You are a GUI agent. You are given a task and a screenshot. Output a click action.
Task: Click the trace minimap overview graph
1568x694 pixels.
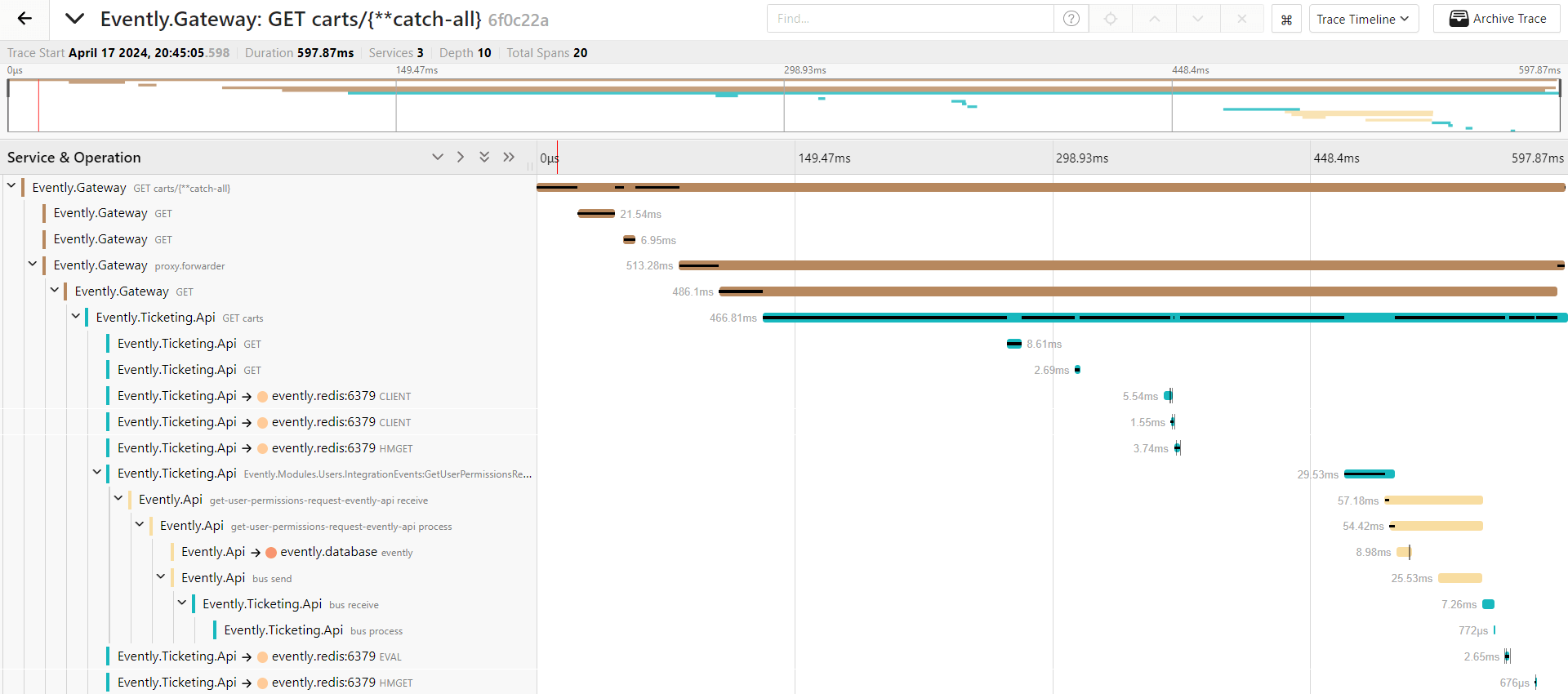point(784,105)
